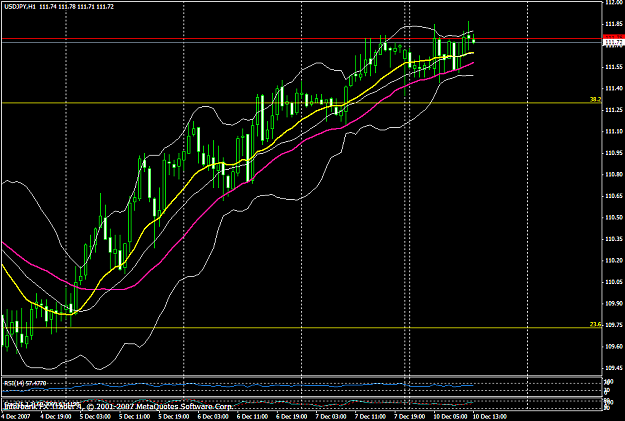Click the white 111.72 current price tag

[613, 42]
